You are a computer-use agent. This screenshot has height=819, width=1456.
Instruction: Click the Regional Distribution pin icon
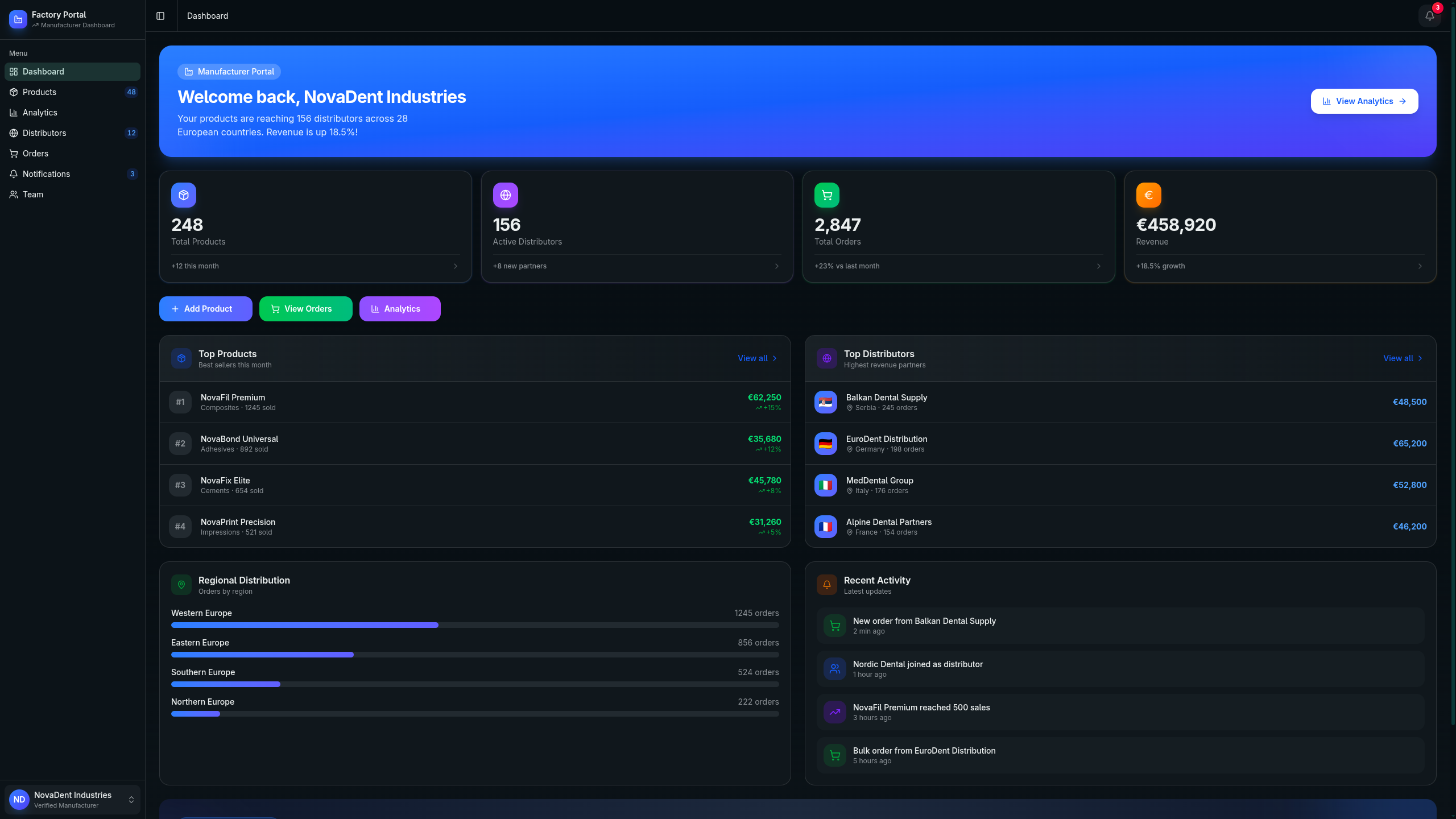click(181, 585)
